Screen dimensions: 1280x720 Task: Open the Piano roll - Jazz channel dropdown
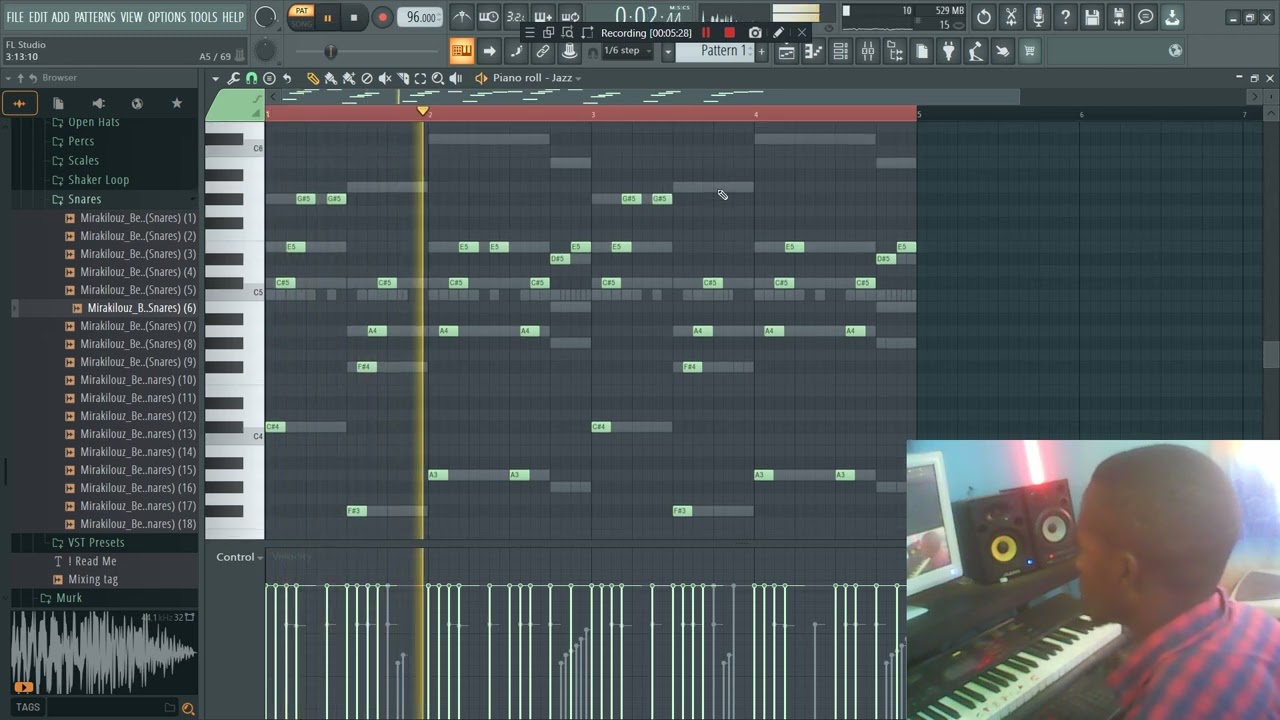click(x=537, y=78)
